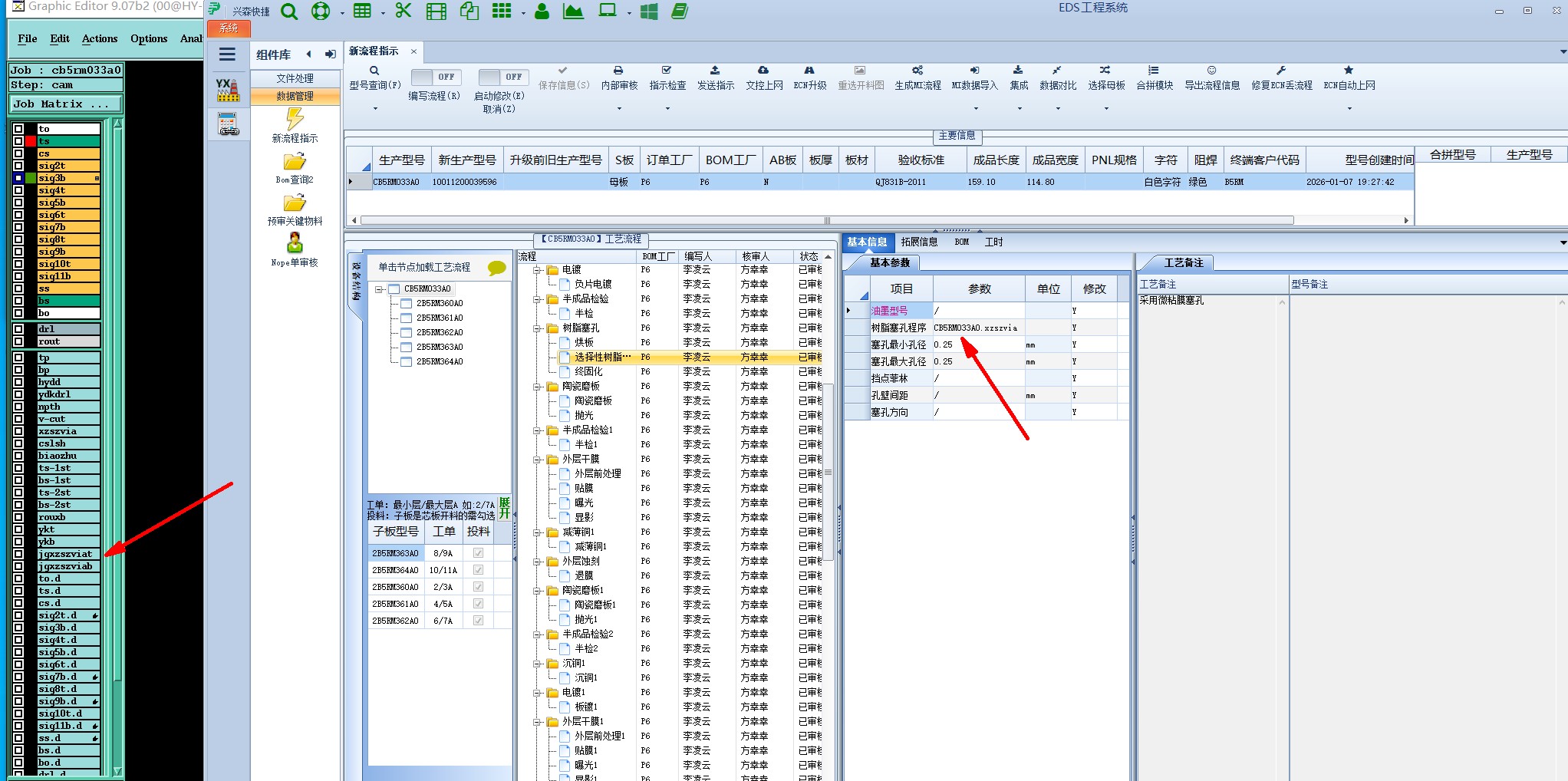Click the 展开 expand button beside 工单 note

tap(504, 507)
